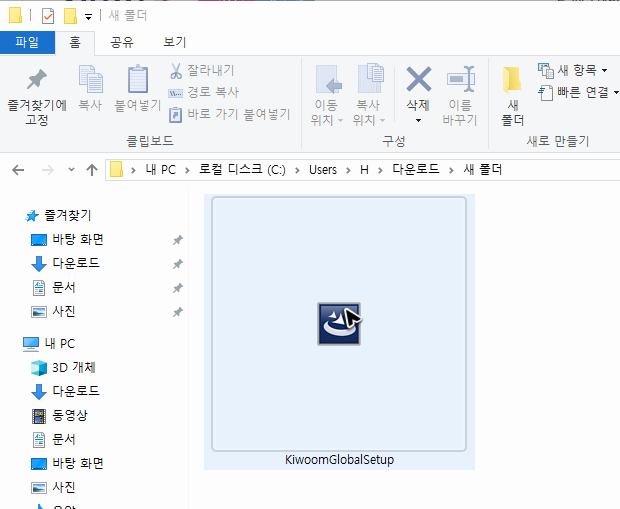The height and width of the screenshot is (509, 620).
Task: Open the Move to (이동 위치) menu
Action: pos(327,95)
